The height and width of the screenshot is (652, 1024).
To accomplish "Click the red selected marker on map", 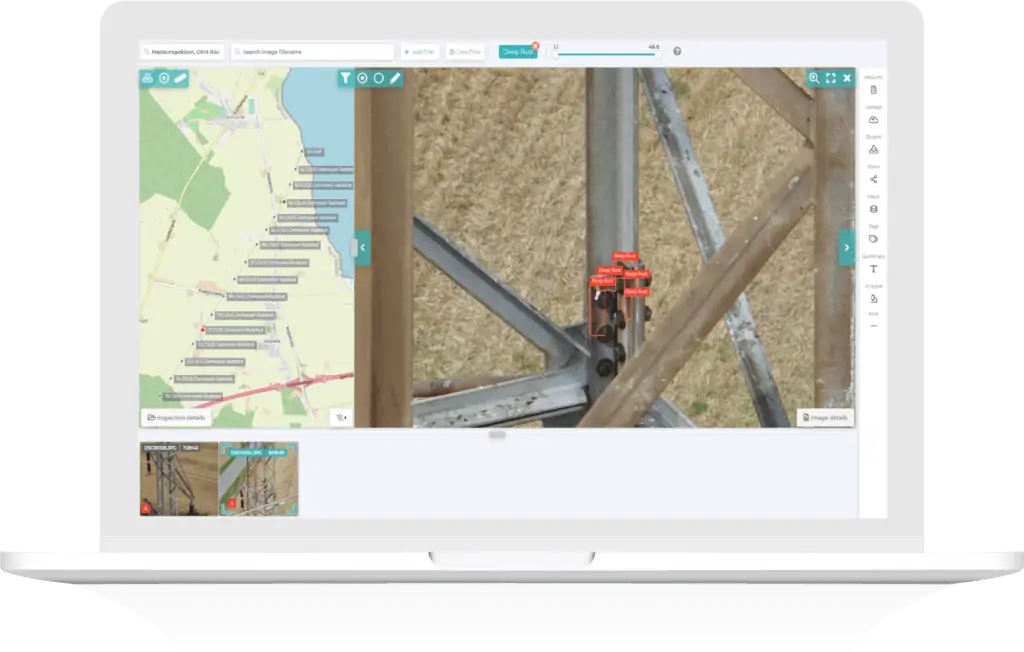I will [202, 330].
